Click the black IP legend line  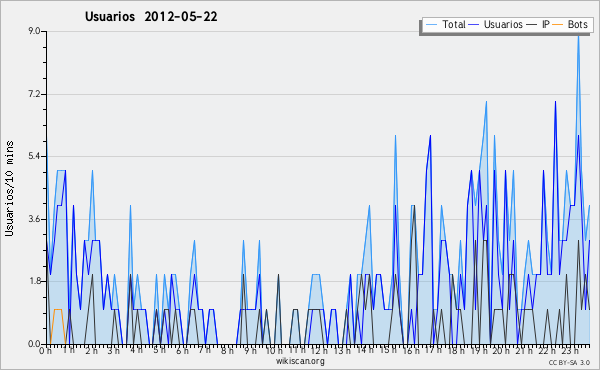[x=532, y=25]
